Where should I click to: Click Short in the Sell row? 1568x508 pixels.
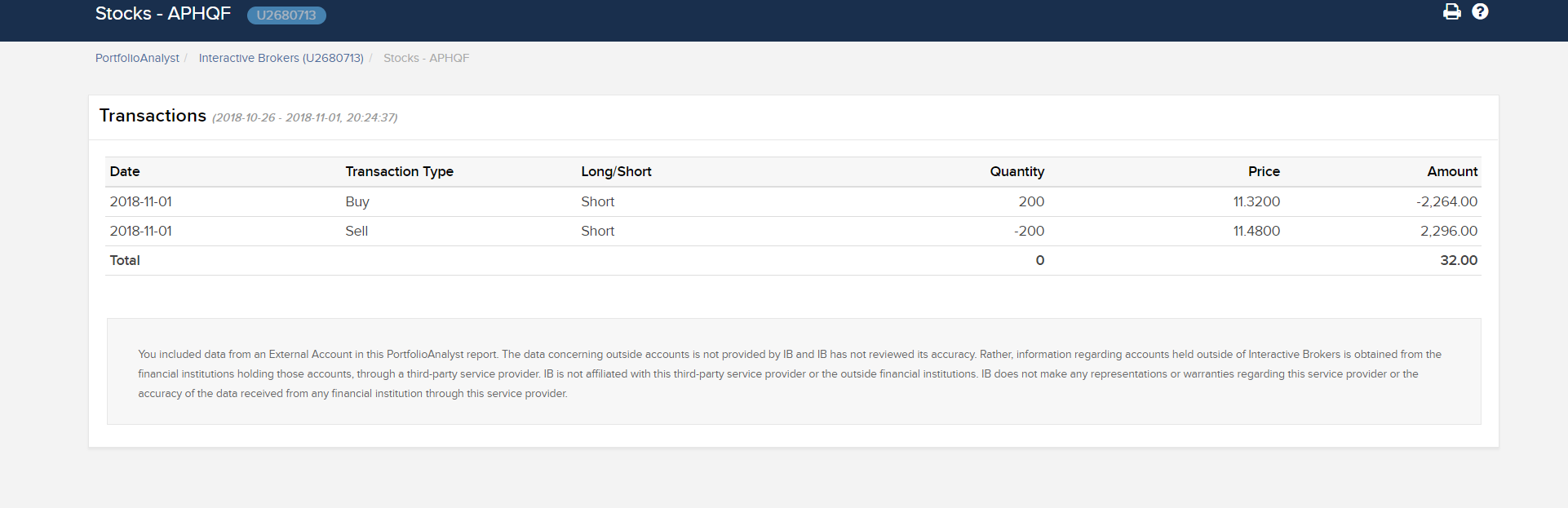pos(598,231)
